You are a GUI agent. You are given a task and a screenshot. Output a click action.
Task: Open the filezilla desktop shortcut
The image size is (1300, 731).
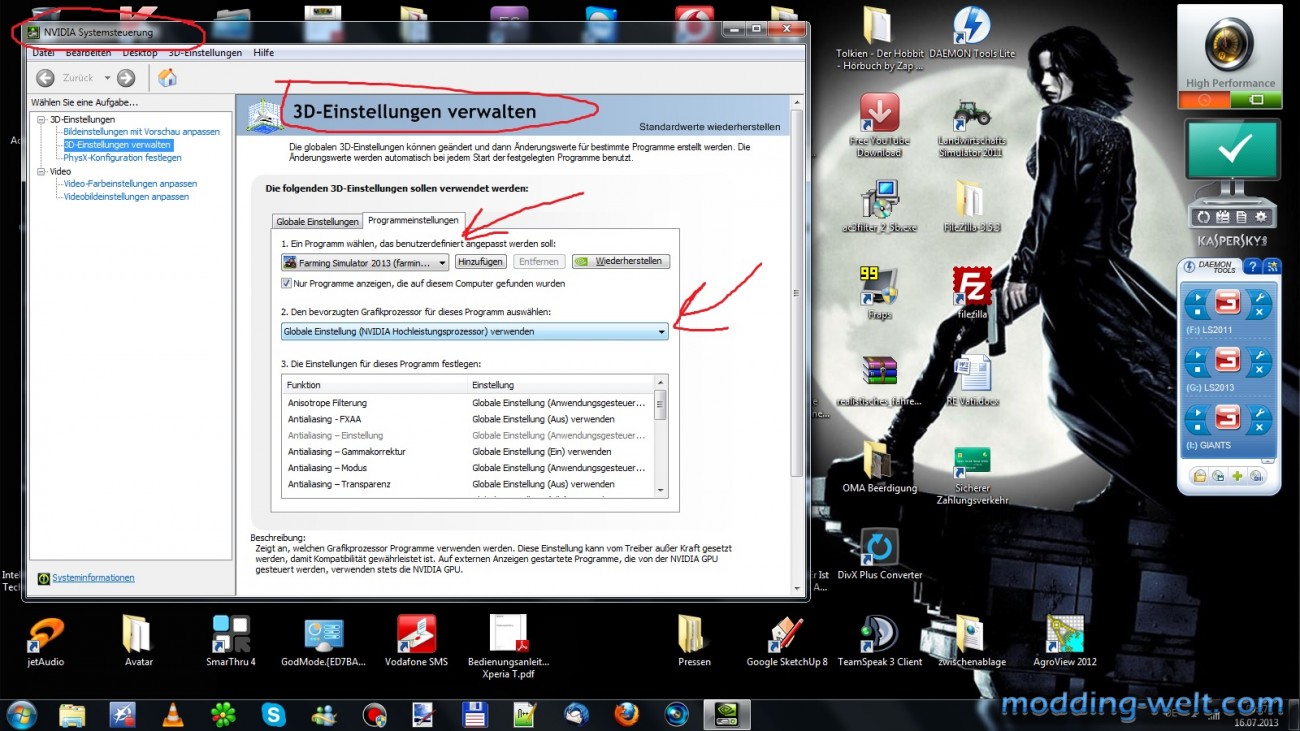(971, 291)
